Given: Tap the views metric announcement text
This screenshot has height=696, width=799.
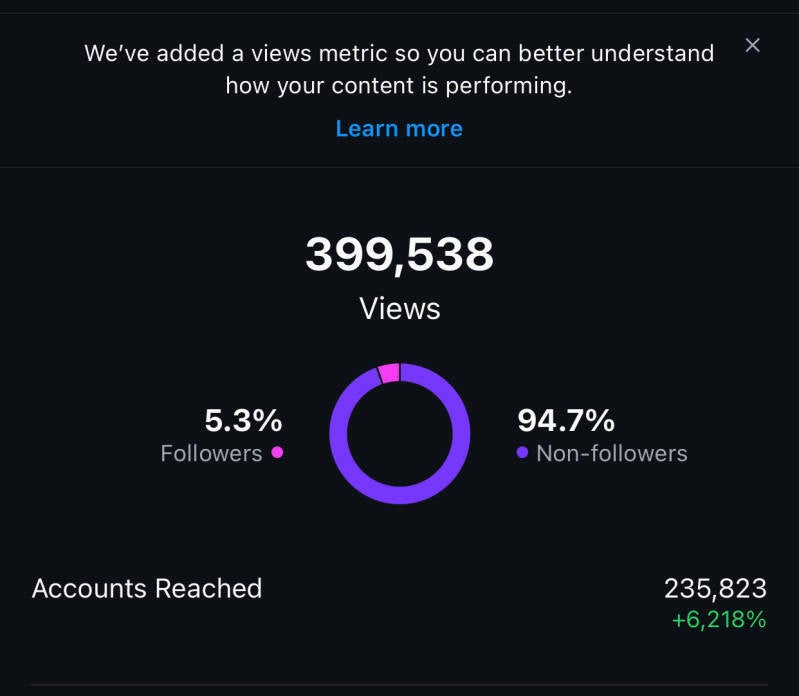Looking at the screenshot, I should pyautogui.click(x=399, y=69).
